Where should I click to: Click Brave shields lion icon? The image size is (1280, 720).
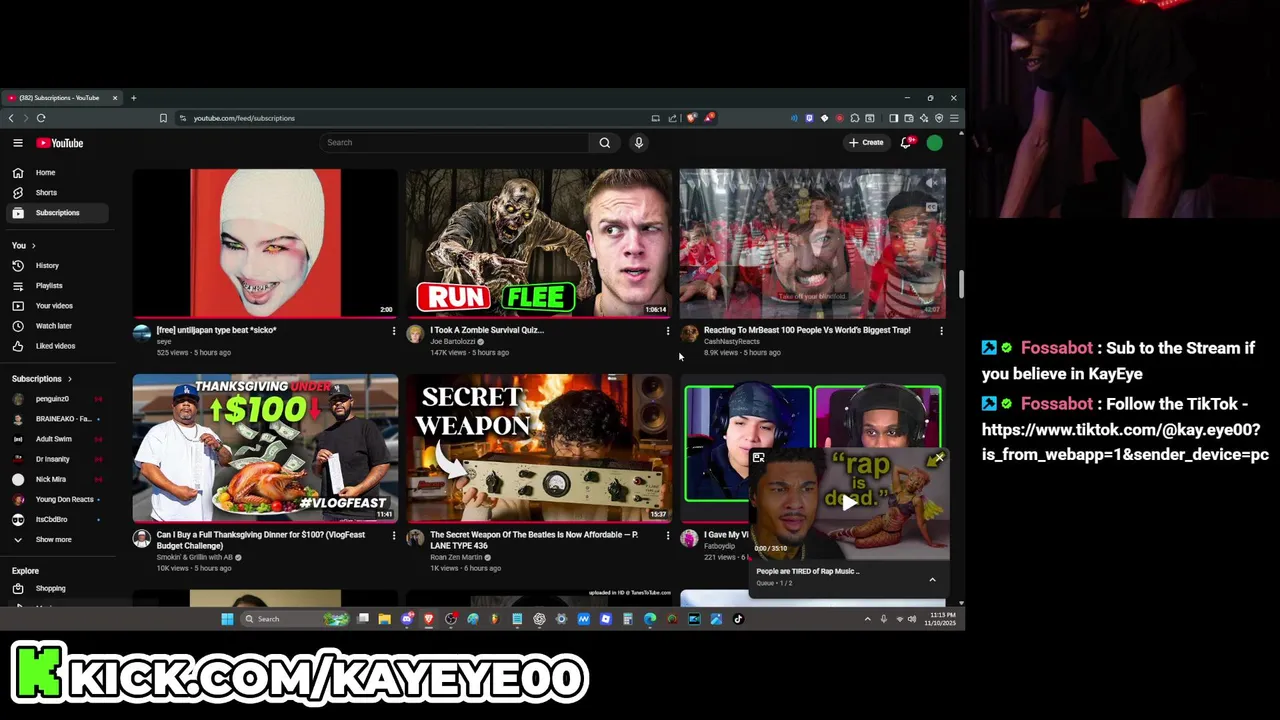690,118
